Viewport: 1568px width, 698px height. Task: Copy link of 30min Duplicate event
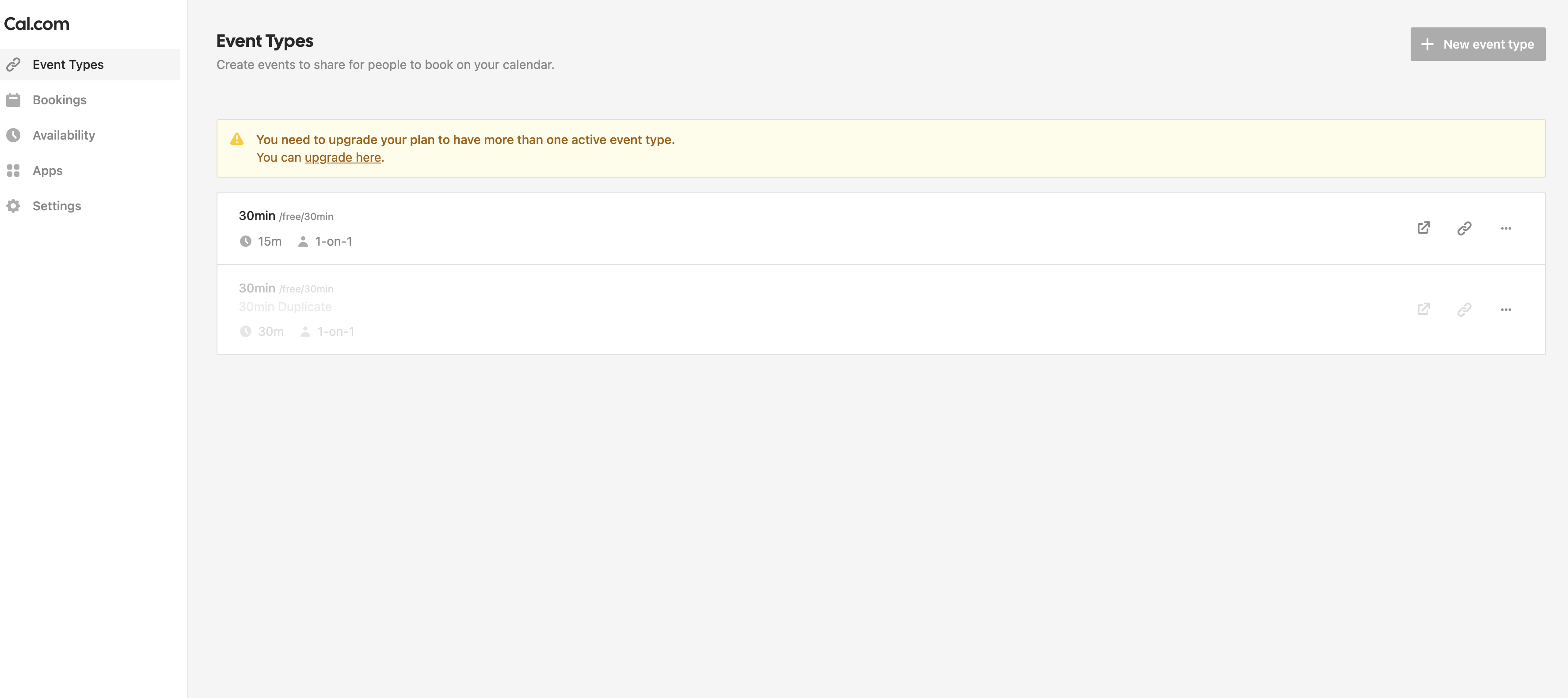tap(1464, 309)
